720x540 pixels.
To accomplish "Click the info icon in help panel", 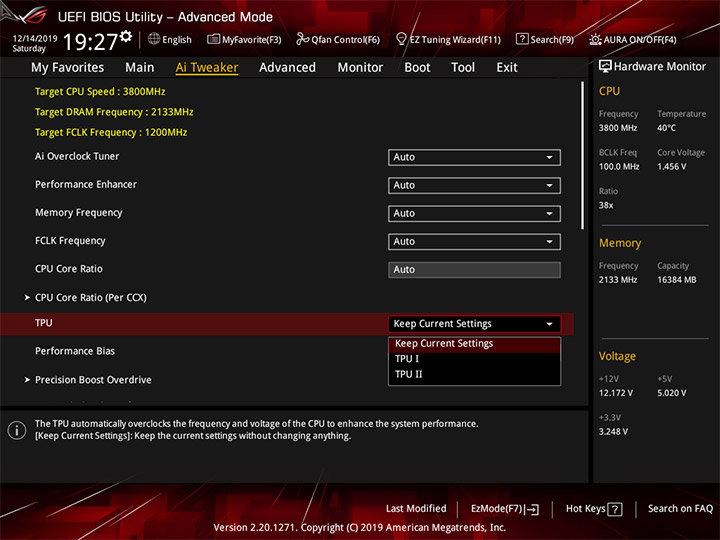I will (x=17, y=430).
